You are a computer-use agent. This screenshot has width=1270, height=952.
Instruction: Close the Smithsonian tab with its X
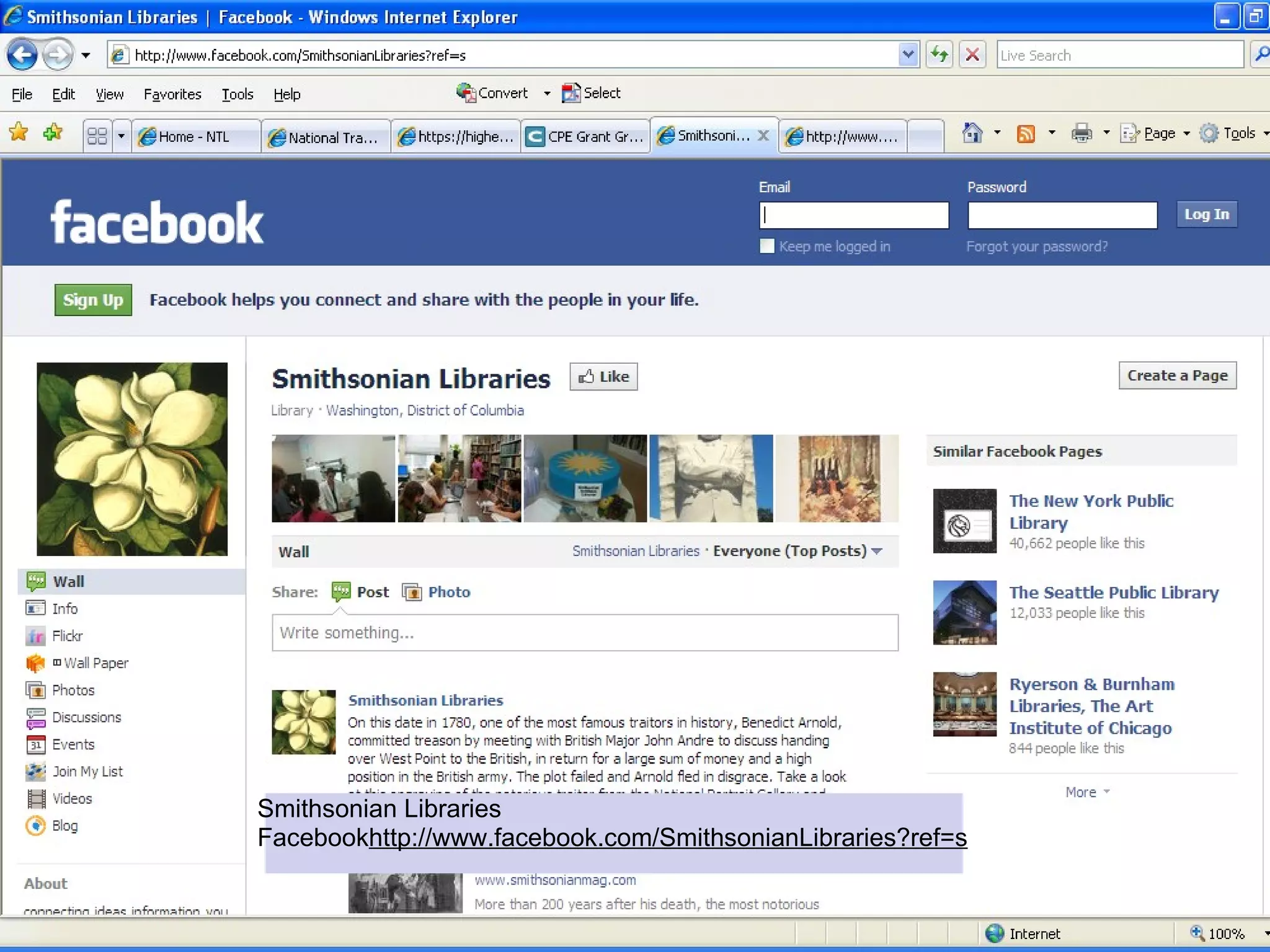(x=763, y=135)
